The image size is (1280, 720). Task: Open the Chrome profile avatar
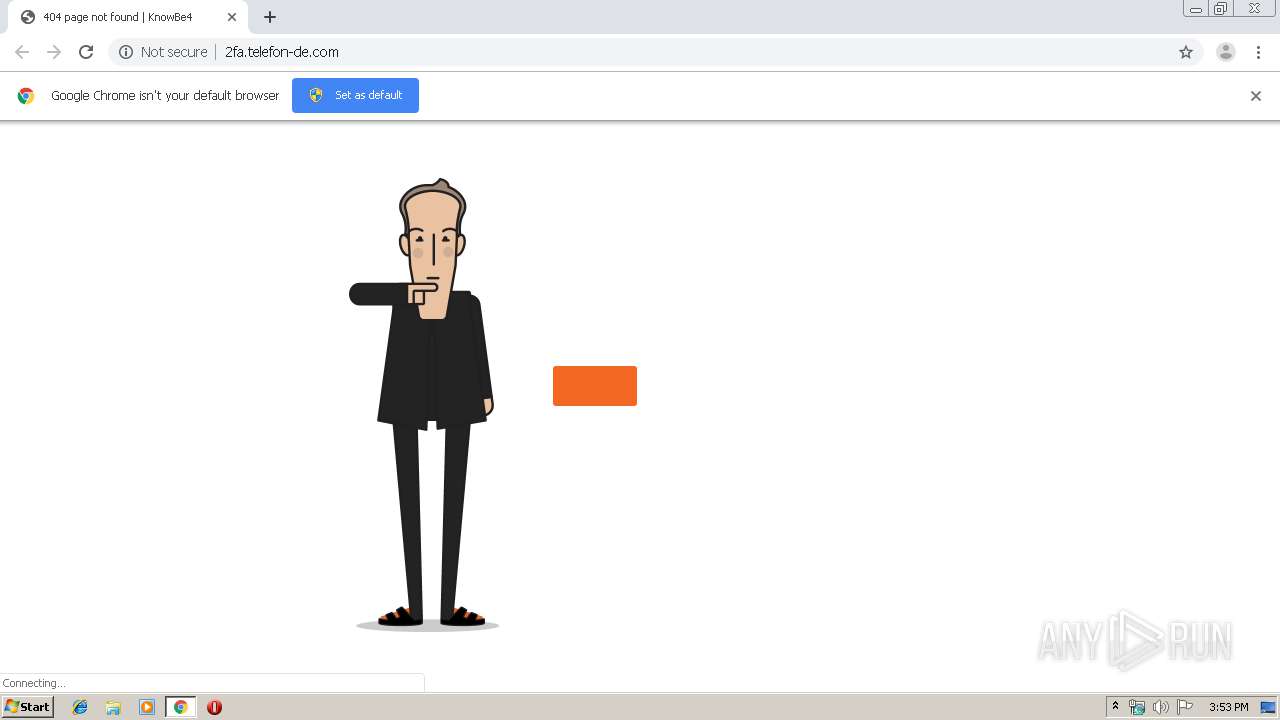pyautogui.click(x=1226, y=52)
